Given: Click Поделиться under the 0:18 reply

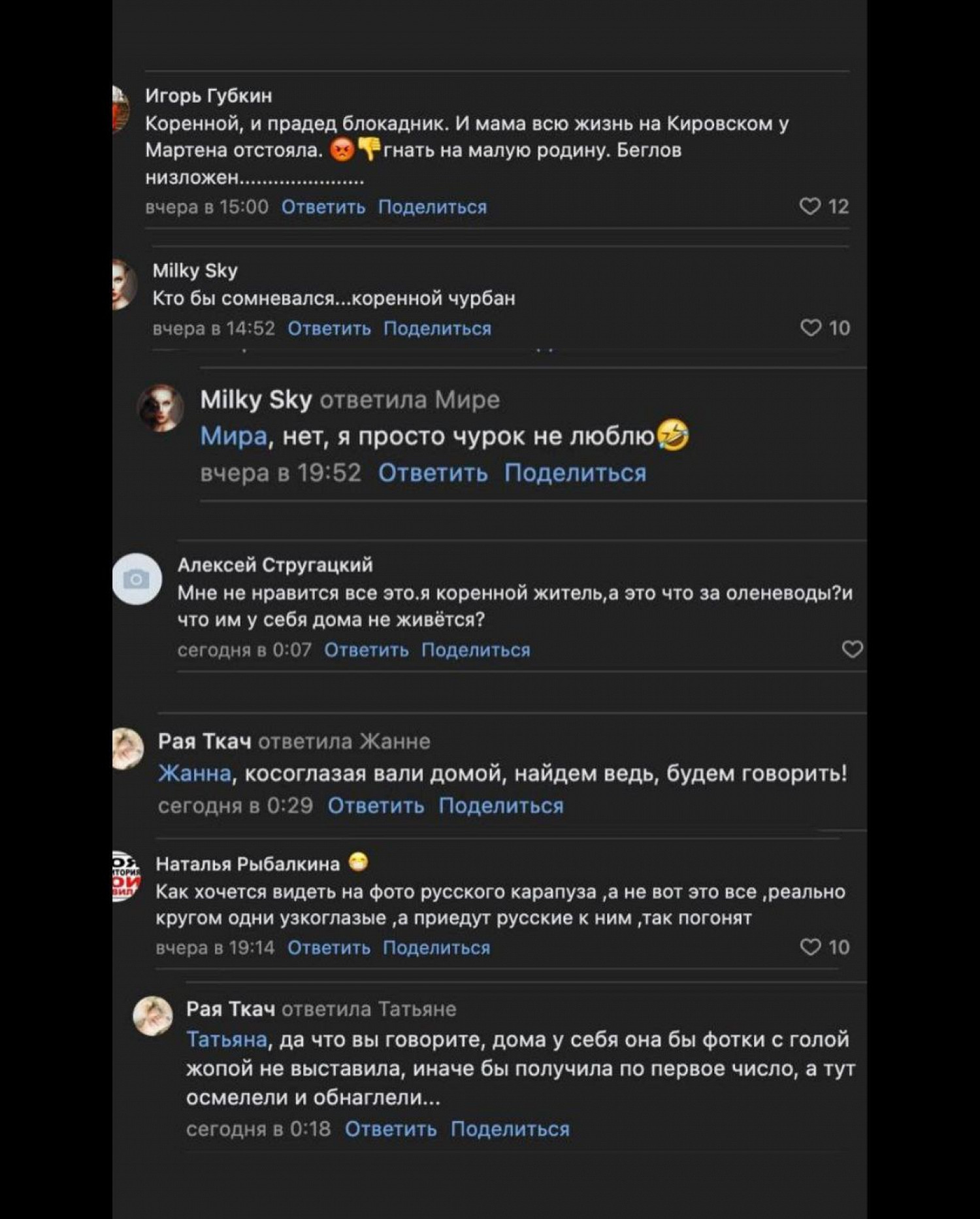Looking at the screenshot, I should pos(510,1129).
